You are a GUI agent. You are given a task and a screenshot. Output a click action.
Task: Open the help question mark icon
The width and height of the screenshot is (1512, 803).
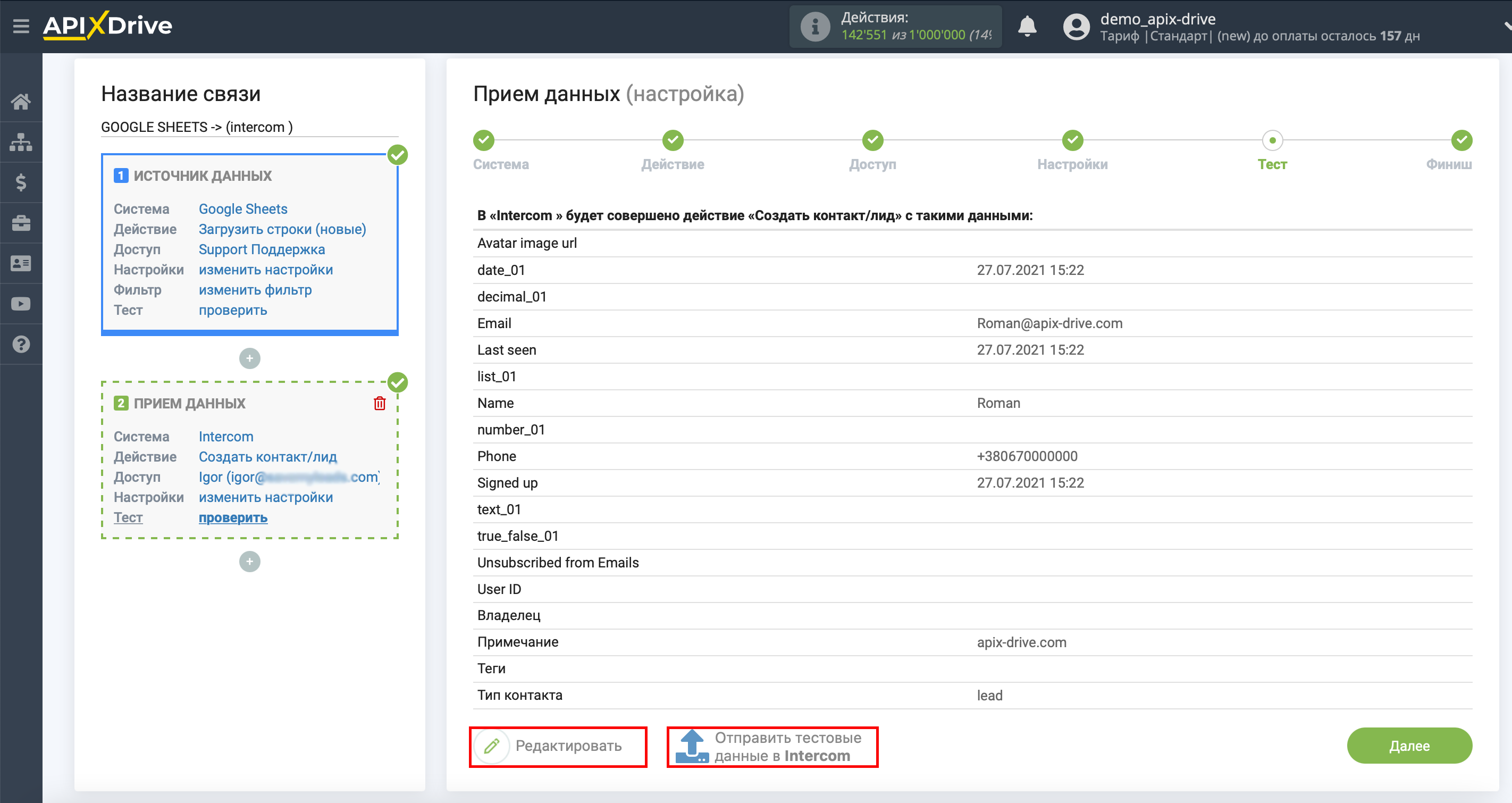(21, 345)
